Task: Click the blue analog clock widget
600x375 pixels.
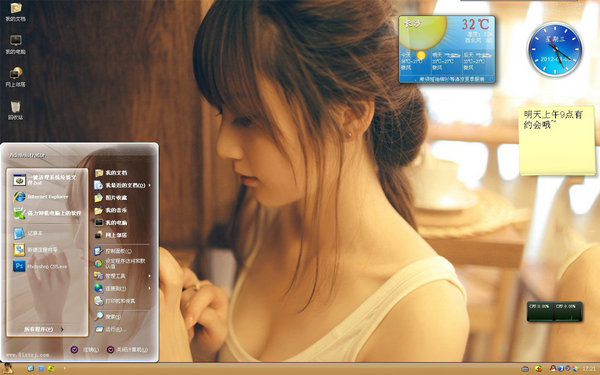Action: coord(555,50)
